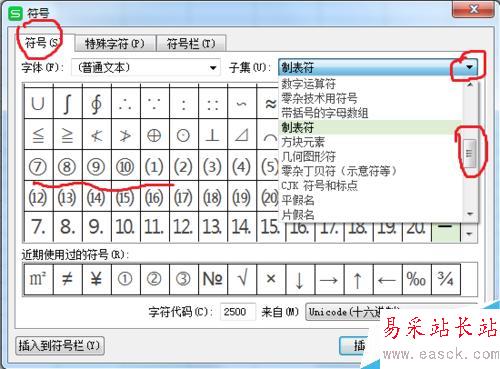Select the parenthesized number ⑶

point(213,166)
